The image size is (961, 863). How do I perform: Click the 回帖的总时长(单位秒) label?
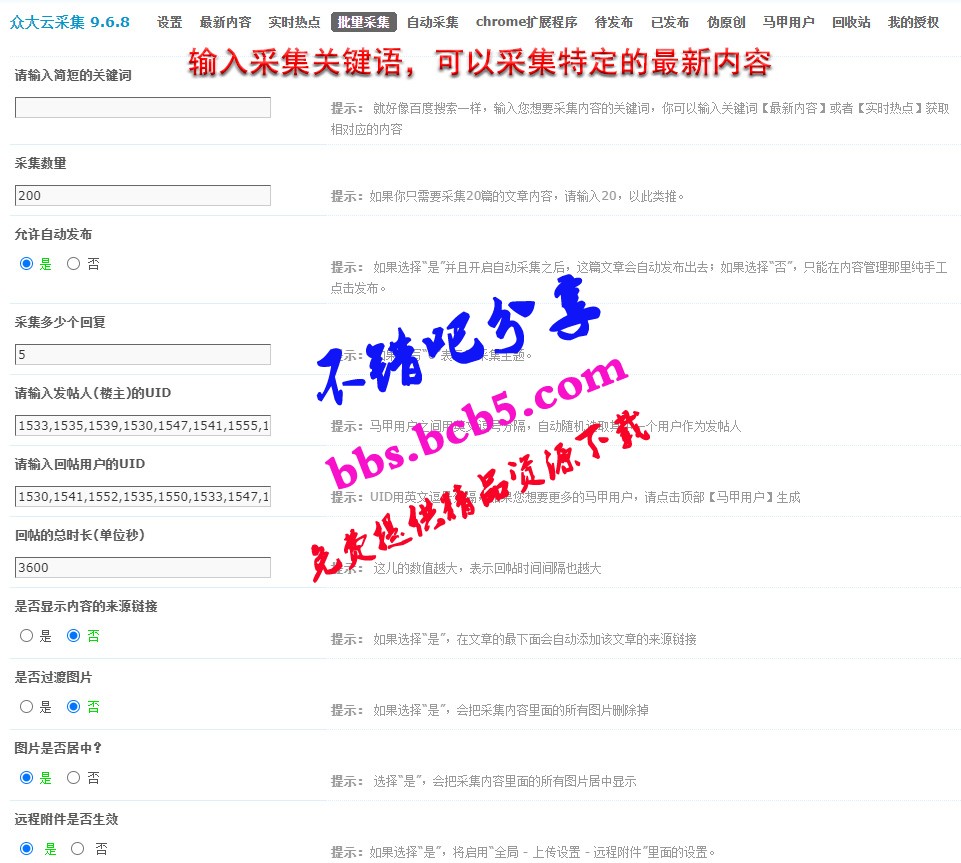point(80,535)
